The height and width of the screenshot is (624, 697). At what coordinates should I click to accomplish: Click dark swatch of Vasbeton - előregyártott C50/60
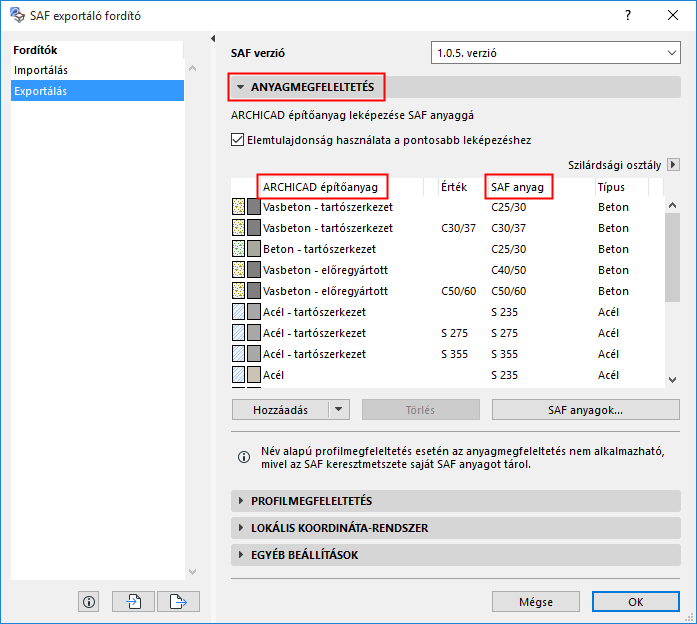pos(254,291)
